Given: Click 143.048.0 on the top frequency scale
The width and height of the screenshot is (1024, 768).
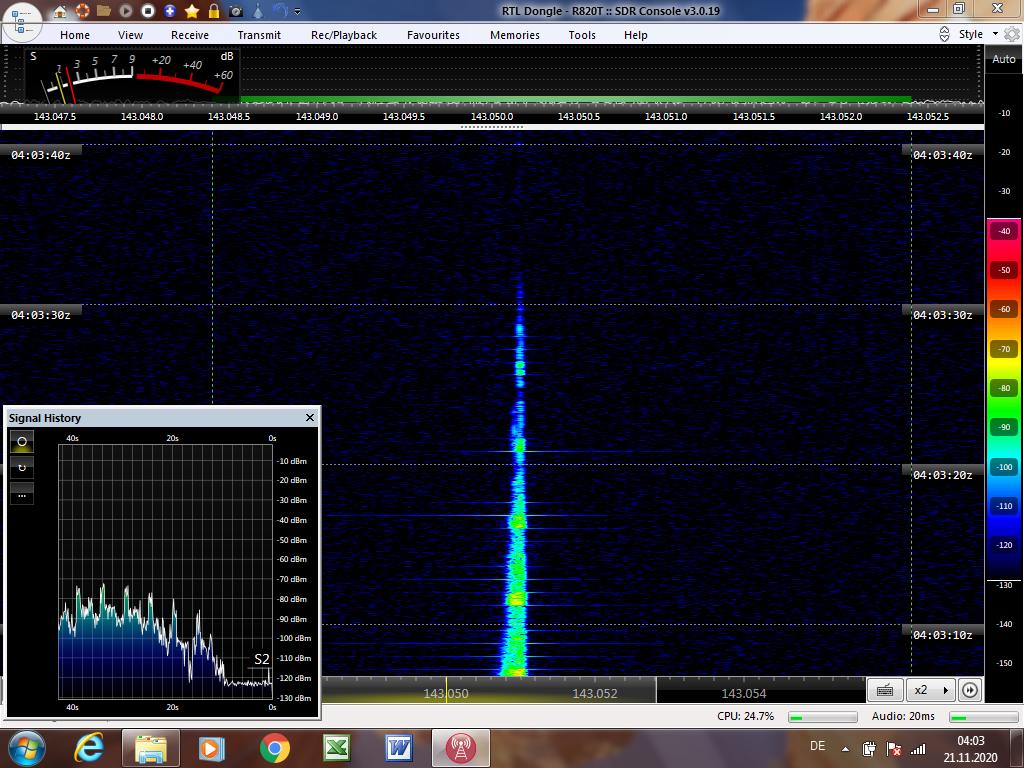Looking at the screenshot, I should 142,116.
